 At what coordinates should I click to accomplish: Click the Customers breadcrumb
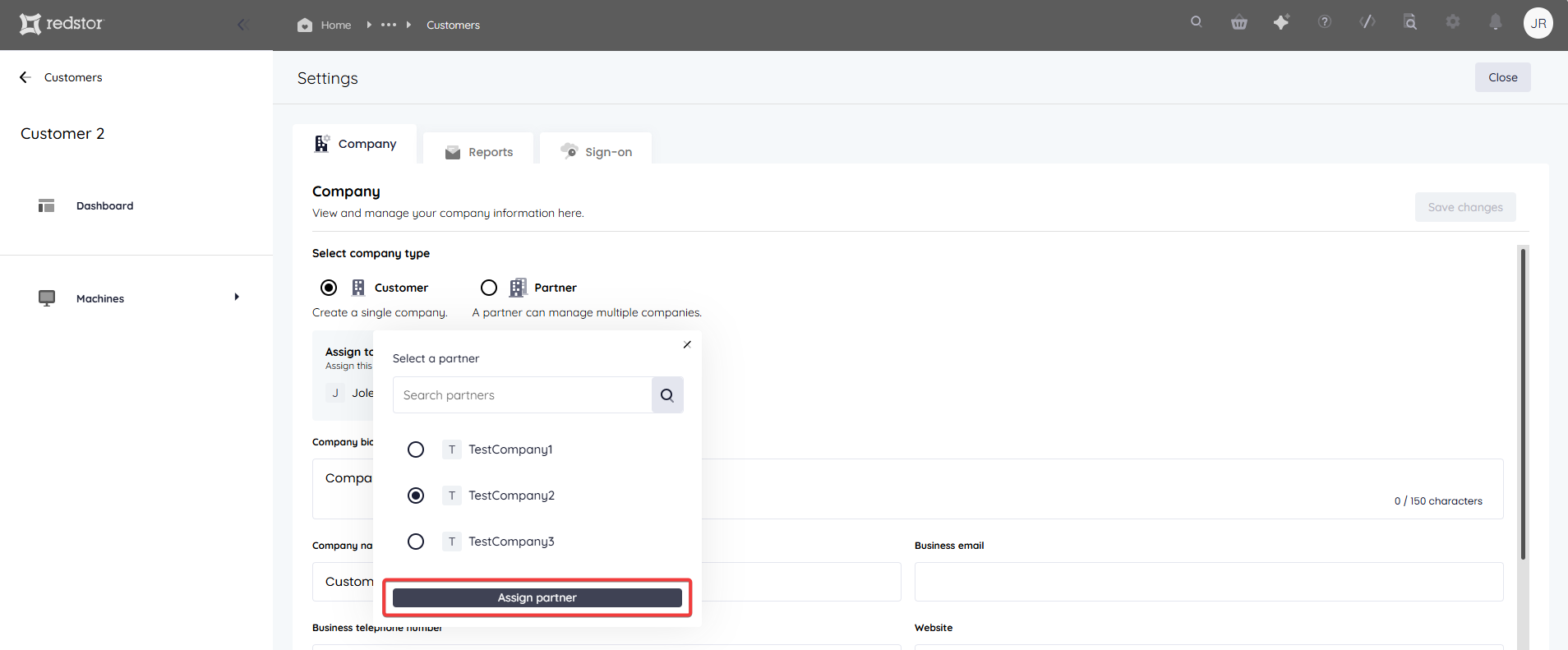tap(453, 25)
